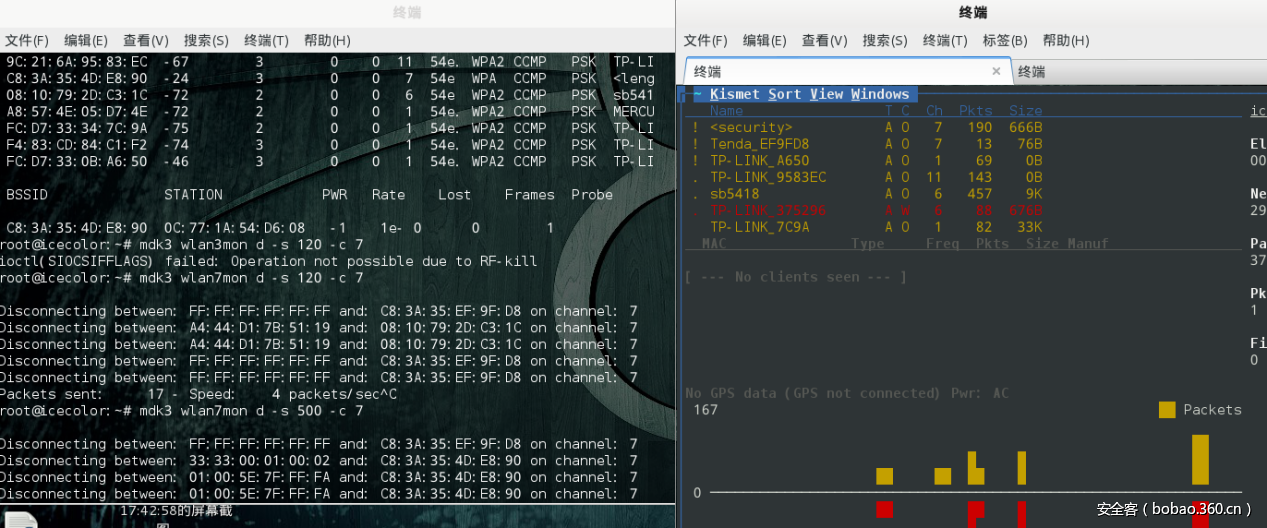This screenshot has width=1267, height=528.
Task: Select the <security> network row
Action: pos(751,127)
